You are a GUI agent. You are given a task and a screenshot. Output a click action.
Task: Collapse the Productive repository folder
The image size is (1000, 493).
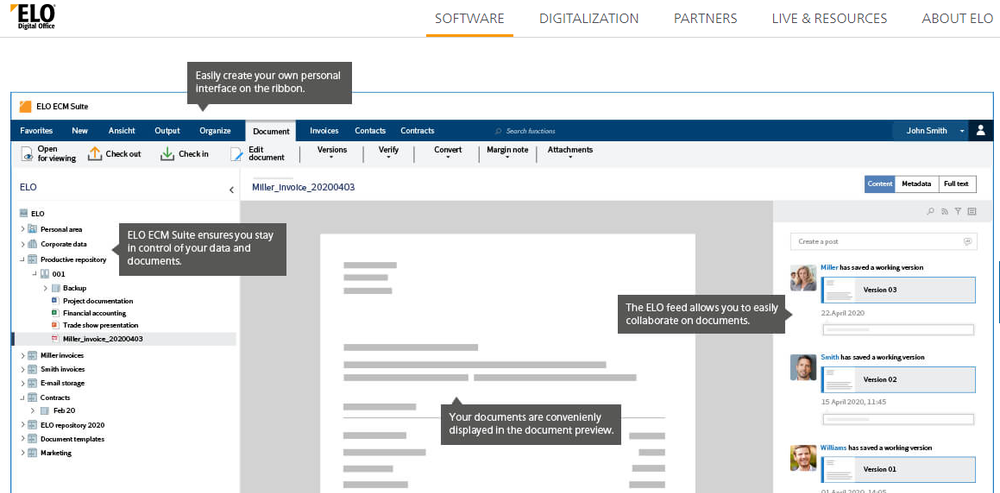tap(22, 260)
